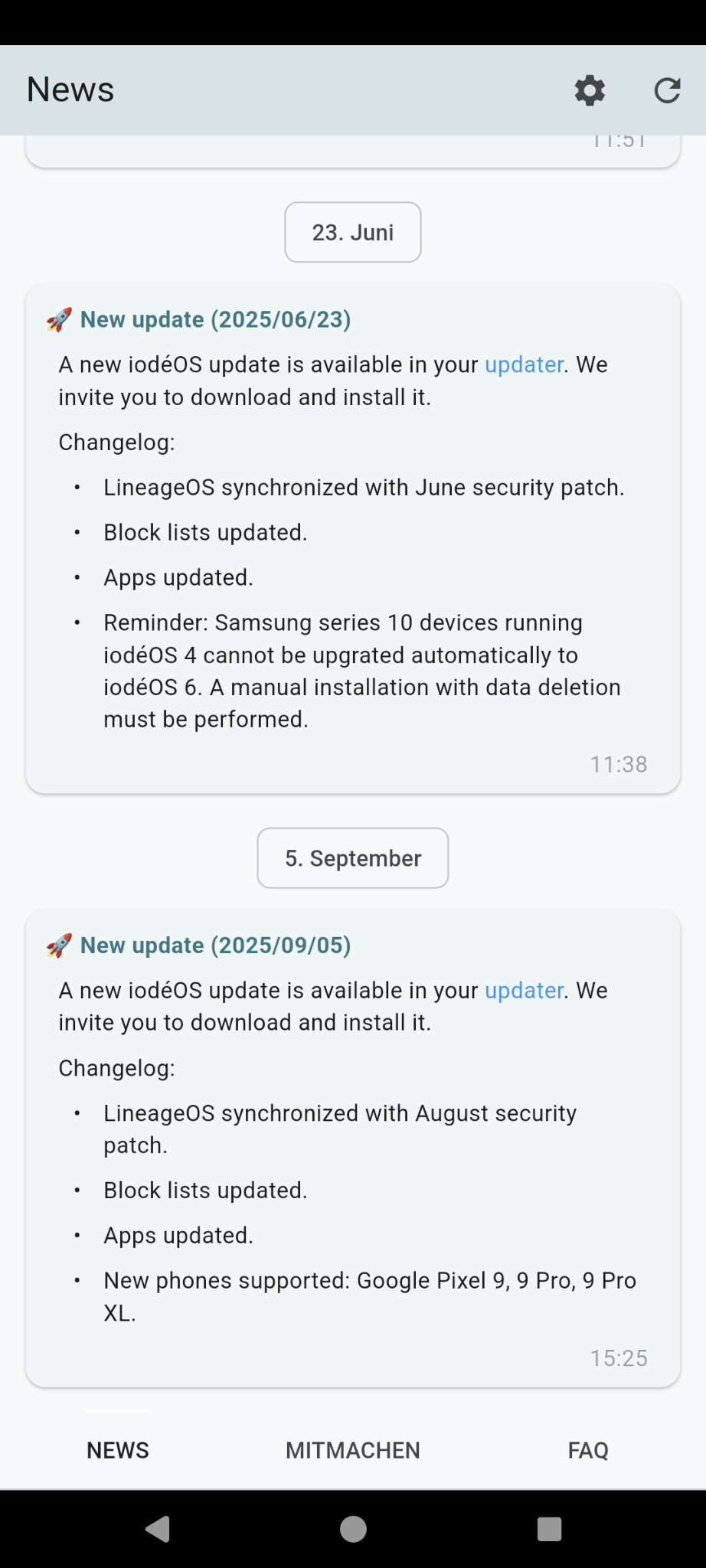Image resolution: width=706 pixels, height=1568 pixels.
Task: Go to the FAQ tab
Action: coord(588,1450)
